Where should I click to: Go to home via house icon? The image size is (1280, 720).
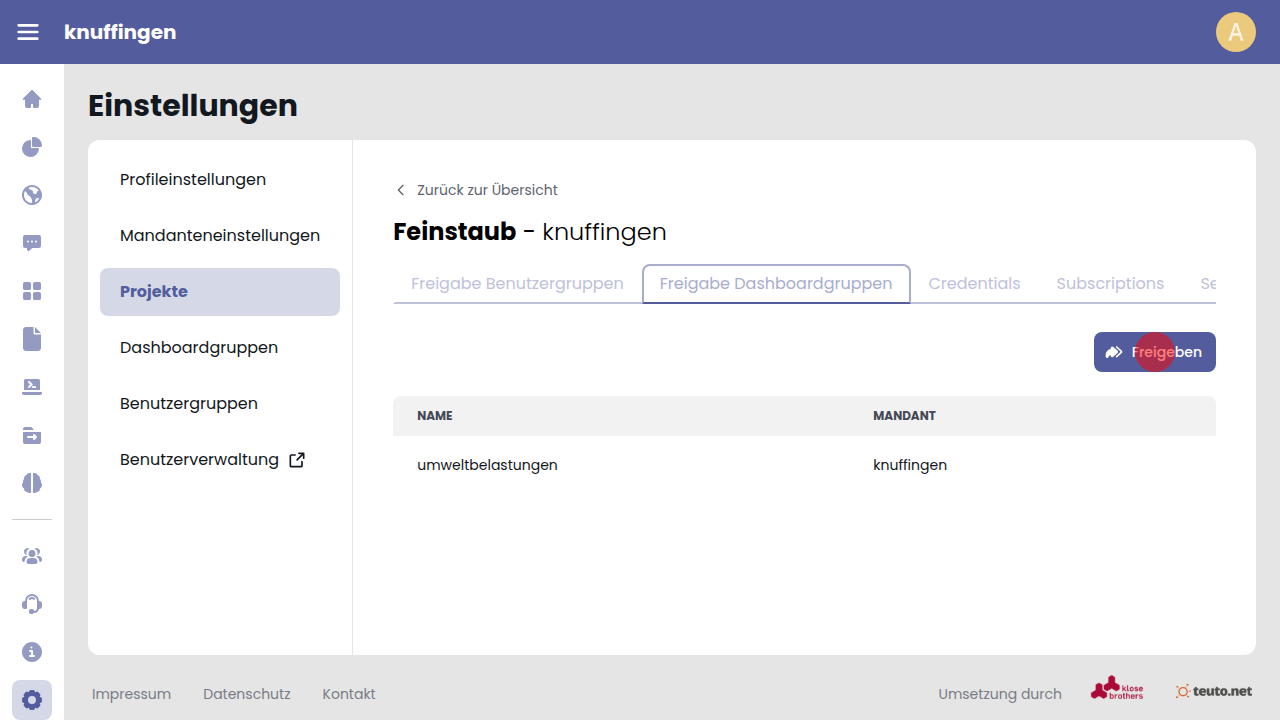[x=32, y=99]
